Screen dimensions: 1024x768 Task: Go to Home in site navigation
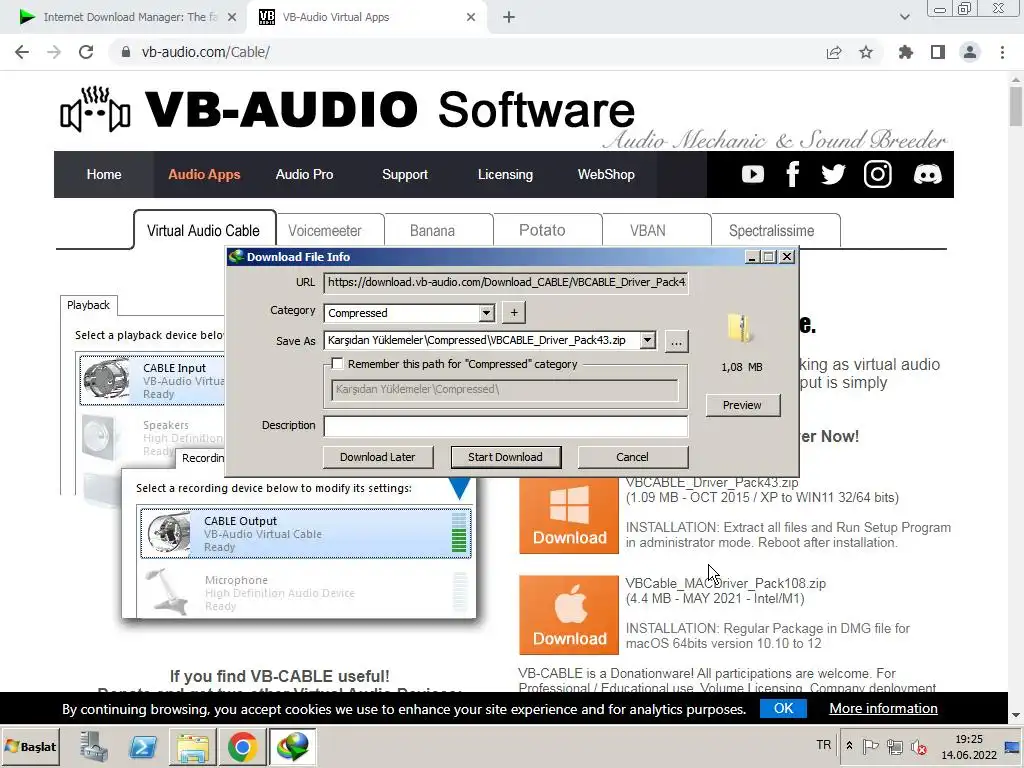pyautogui.click(x=104, y=174)
